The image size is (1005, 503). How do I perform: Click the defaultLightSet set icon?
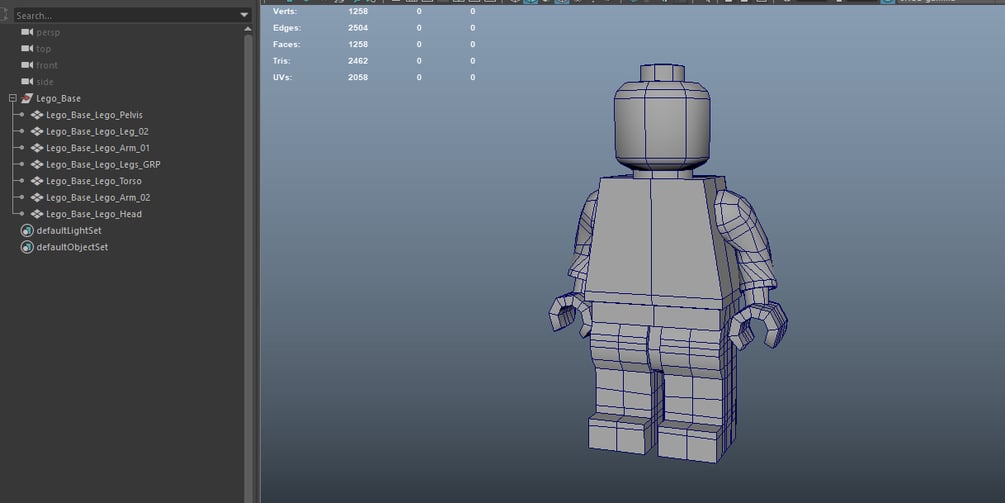27,231
